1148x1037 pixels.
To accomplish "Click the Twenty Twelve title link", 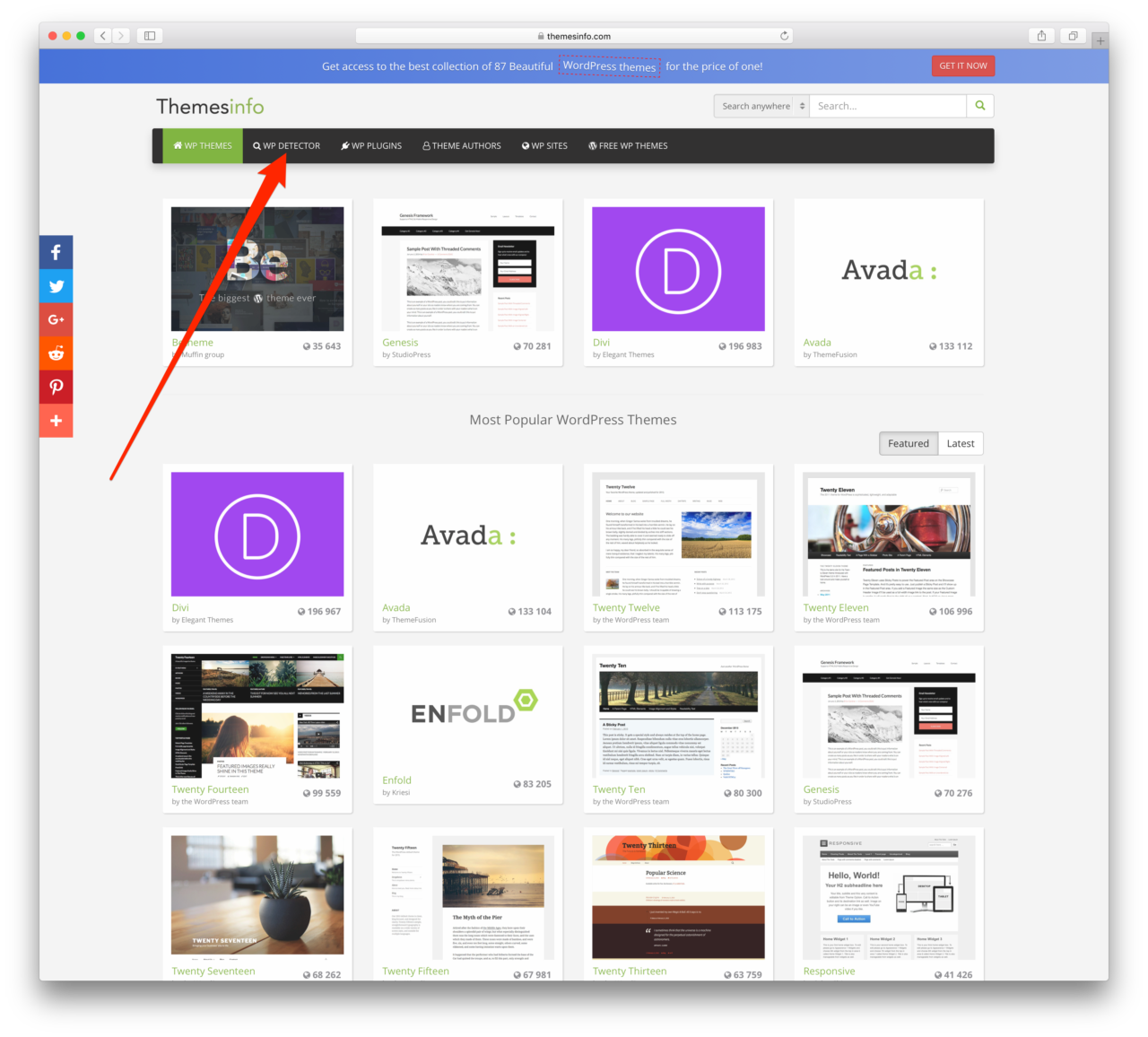I will 626,607.
